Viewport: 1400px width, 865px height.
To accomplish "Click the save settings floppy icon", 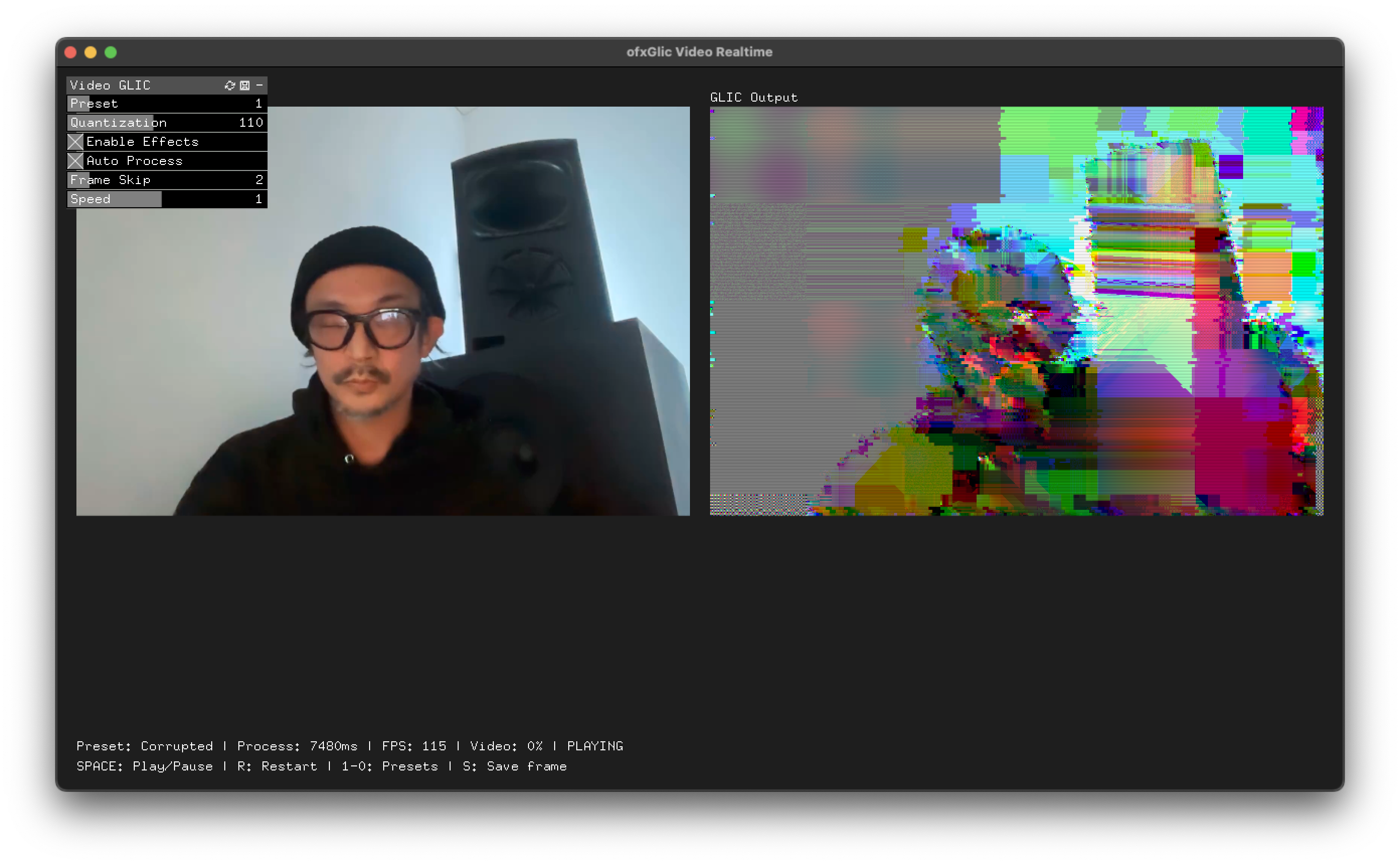I will click(x=245, y=85).
